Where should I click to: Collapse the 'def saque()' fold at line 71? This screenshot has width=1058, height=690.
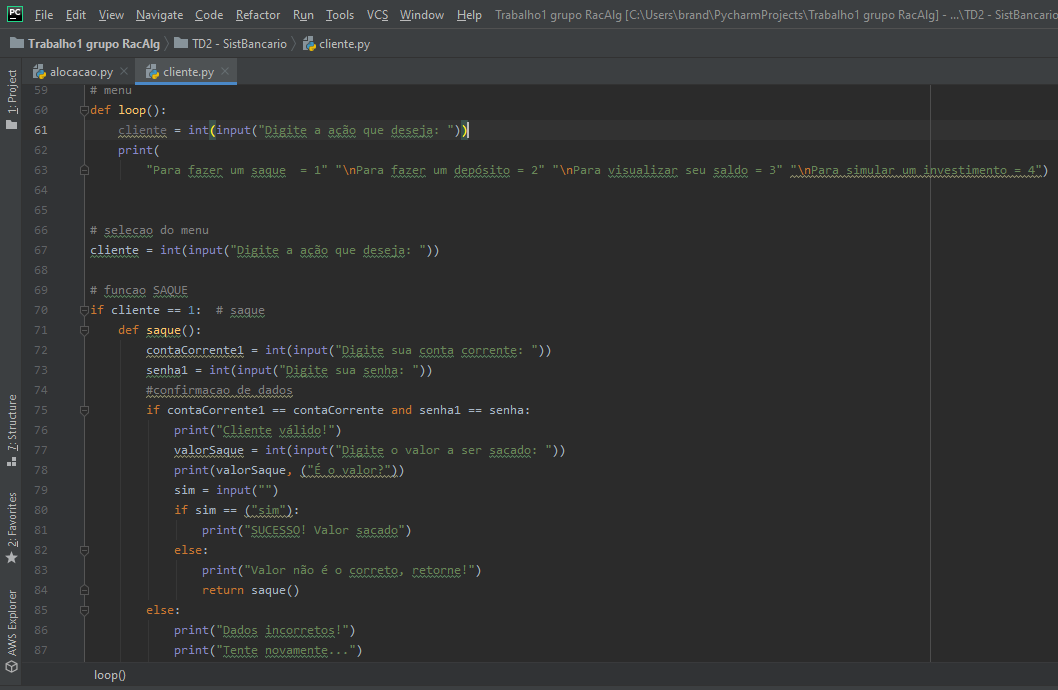tap(84, 330)
